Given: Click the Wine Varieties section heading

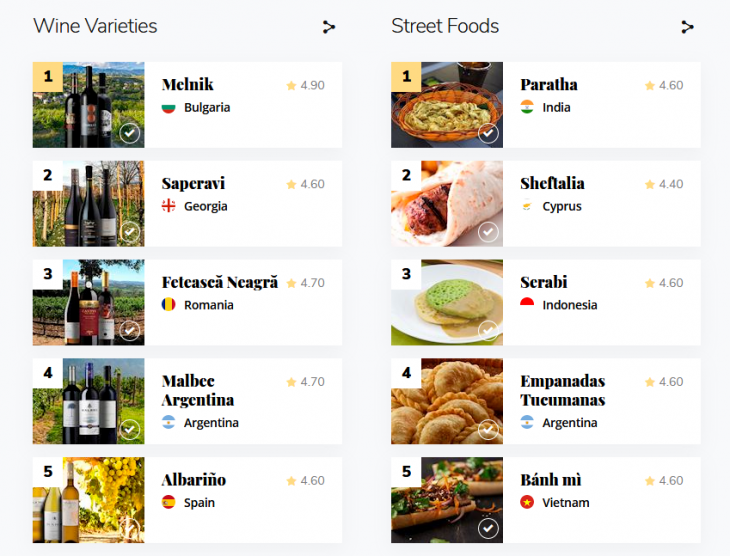Looking at the screenshot, I should pos(95,26).
